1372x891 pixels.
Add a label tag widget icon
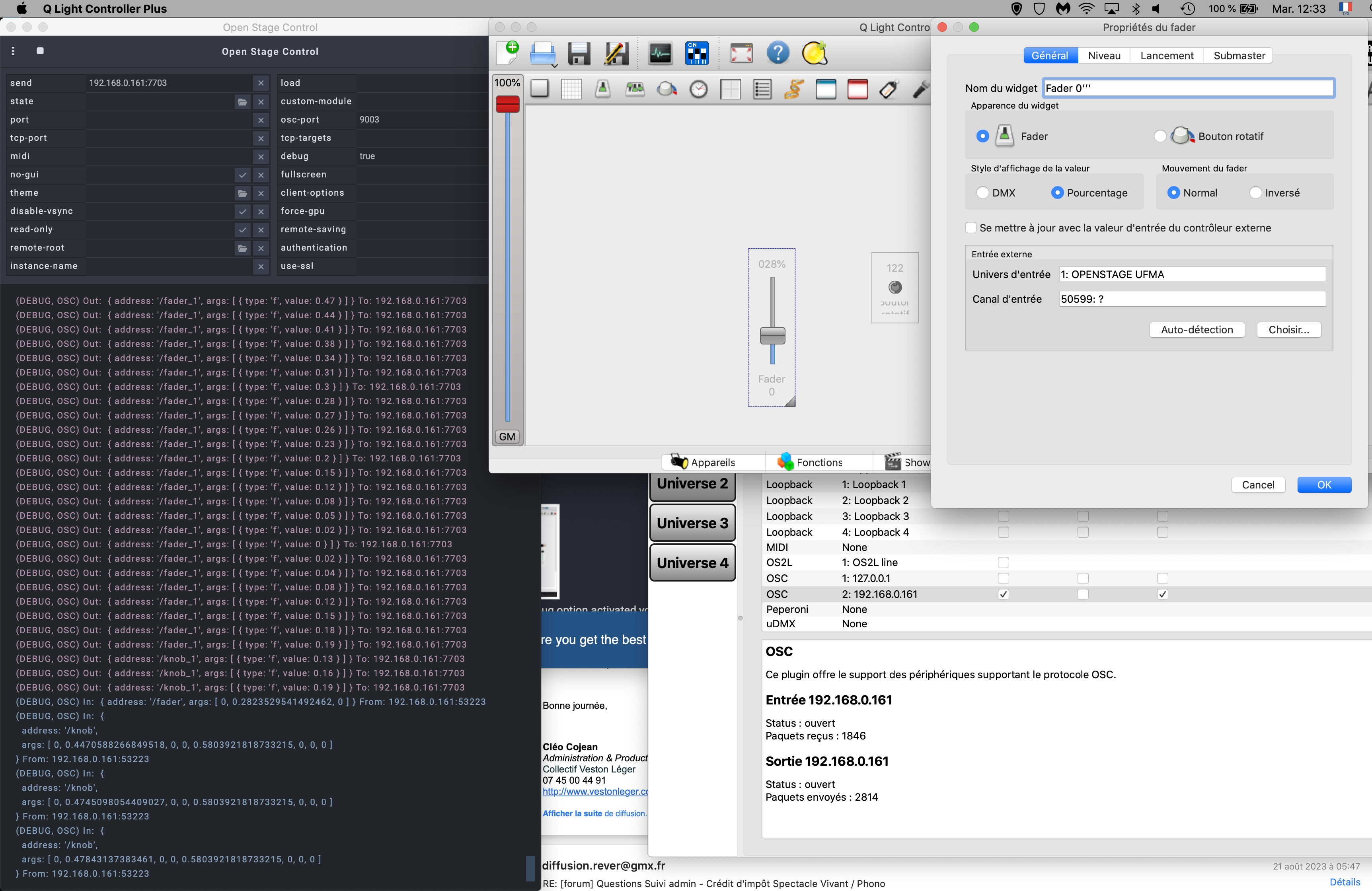pos(889,89)
